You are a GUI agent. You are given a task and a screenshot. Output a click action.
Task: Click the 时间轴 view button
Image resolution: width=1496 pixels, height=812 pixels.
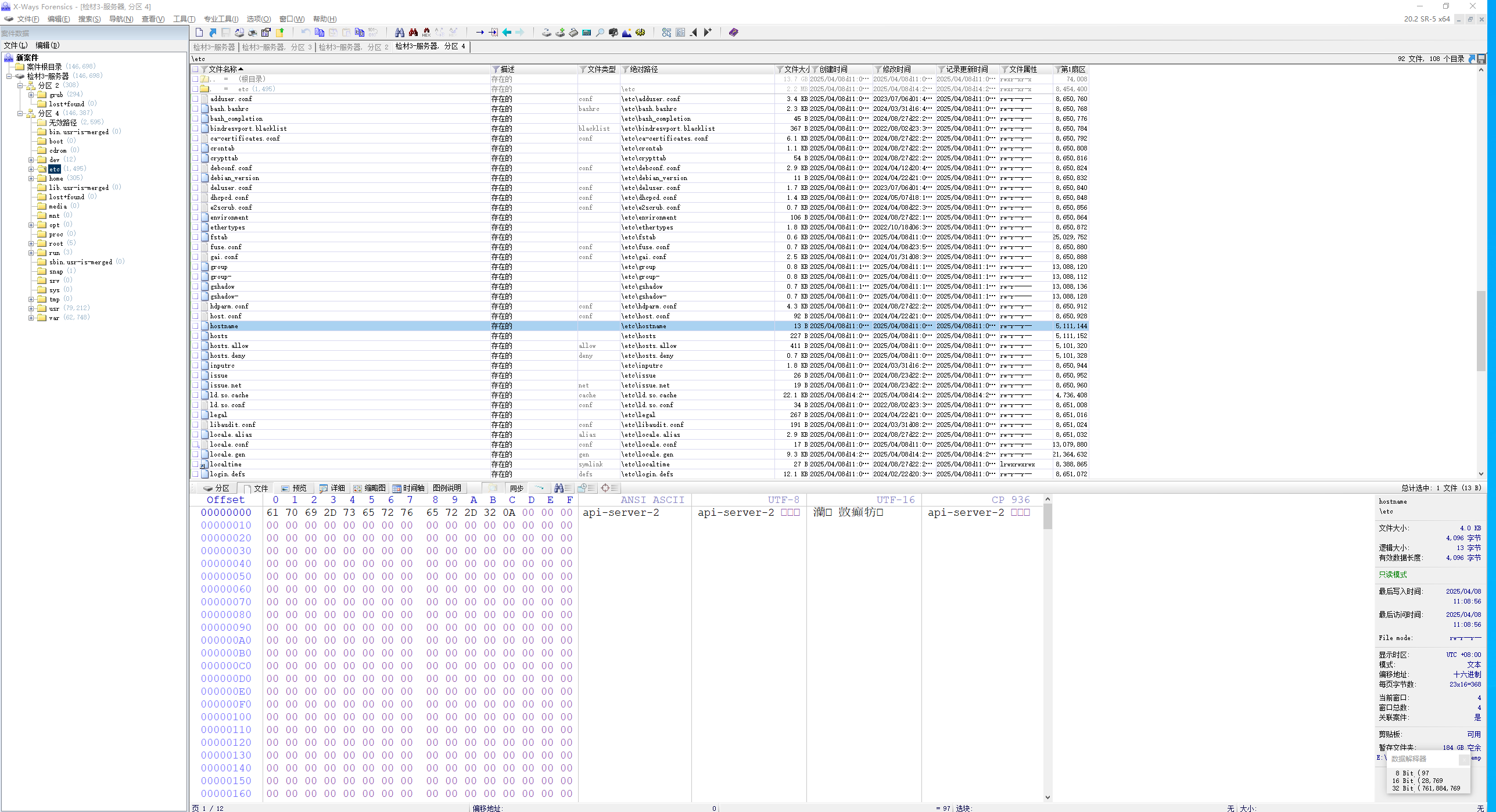click(x=408, y=488)
